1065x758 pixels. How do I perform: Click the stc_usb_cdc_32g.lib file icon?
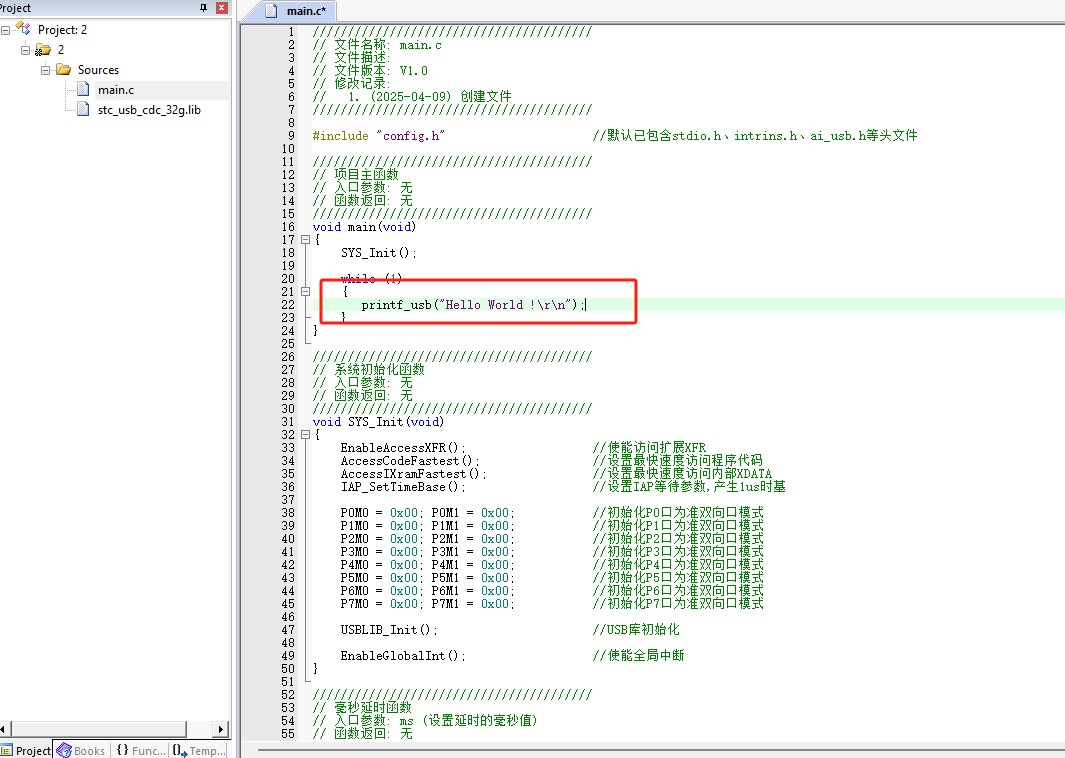coord(83,109)
